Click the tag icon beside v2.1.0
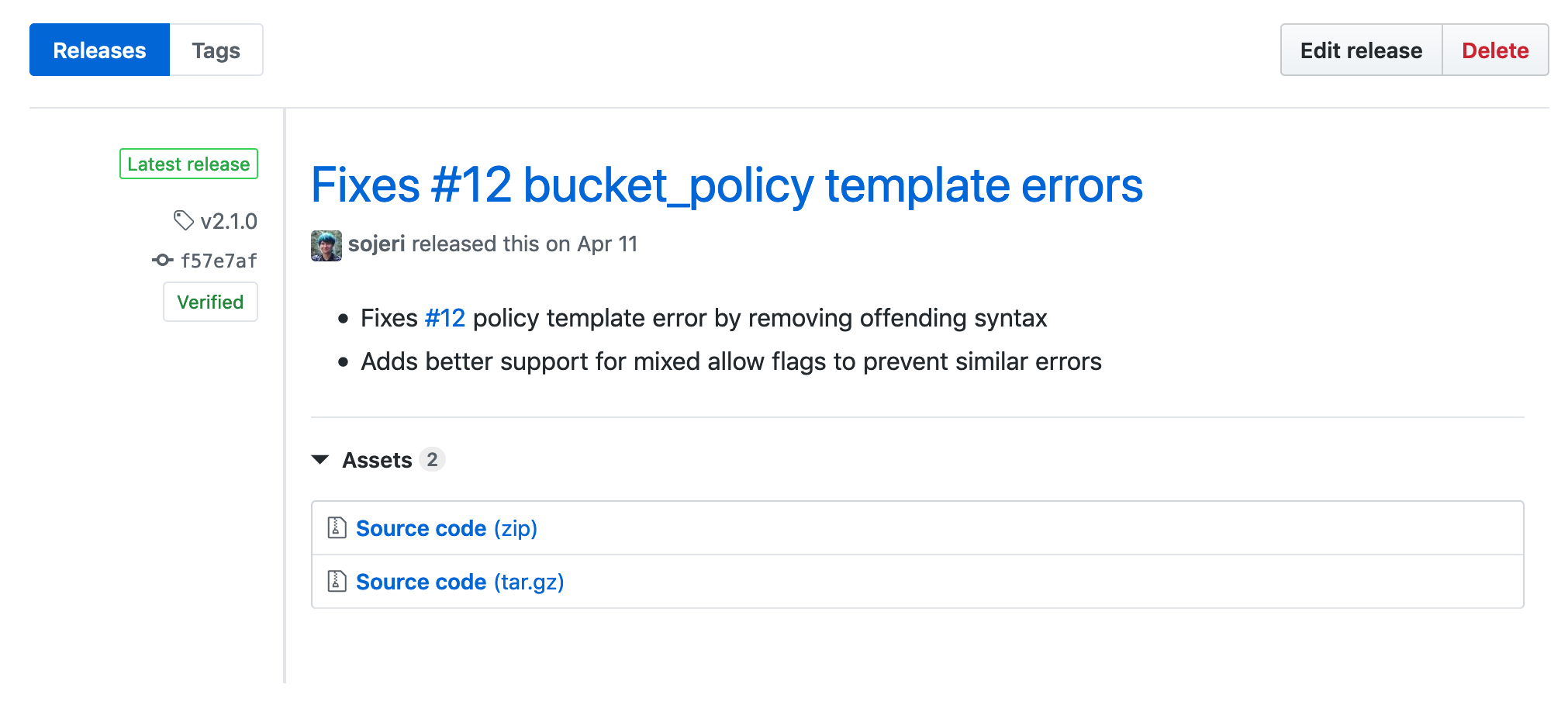 coord(184,221)
